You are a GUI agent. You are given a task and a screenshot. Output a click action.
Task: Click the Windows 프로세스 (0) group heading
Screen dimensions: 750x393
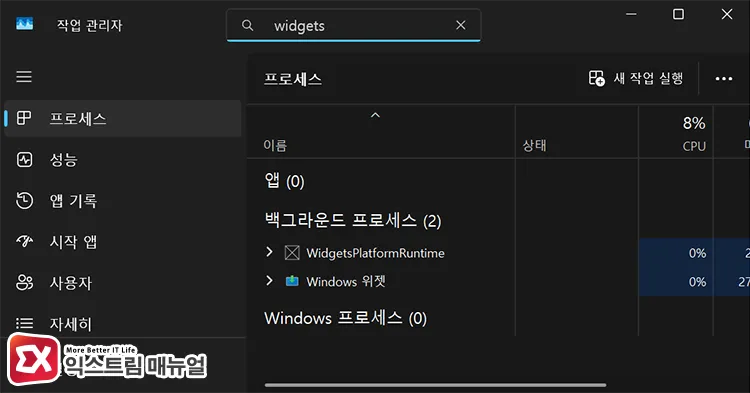[345, 318]
